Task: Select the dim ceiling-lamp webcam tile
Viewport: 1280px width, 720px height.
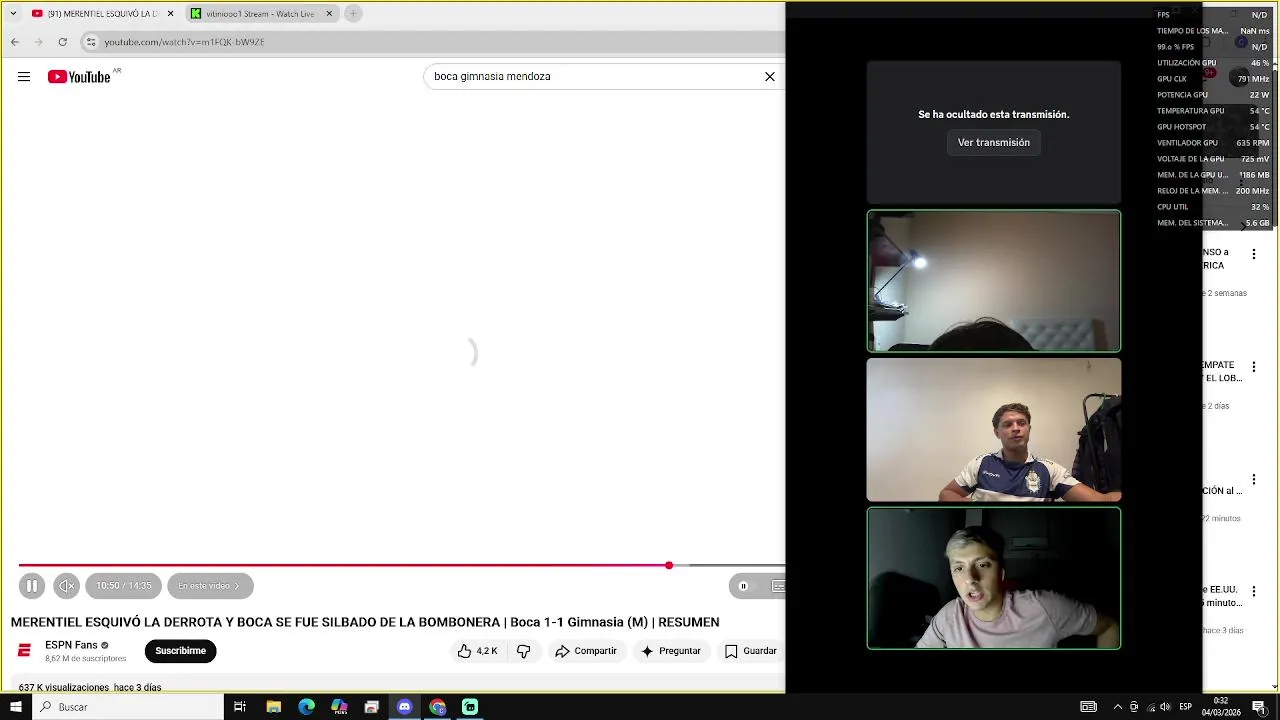Action: click(x=993, y=281)
